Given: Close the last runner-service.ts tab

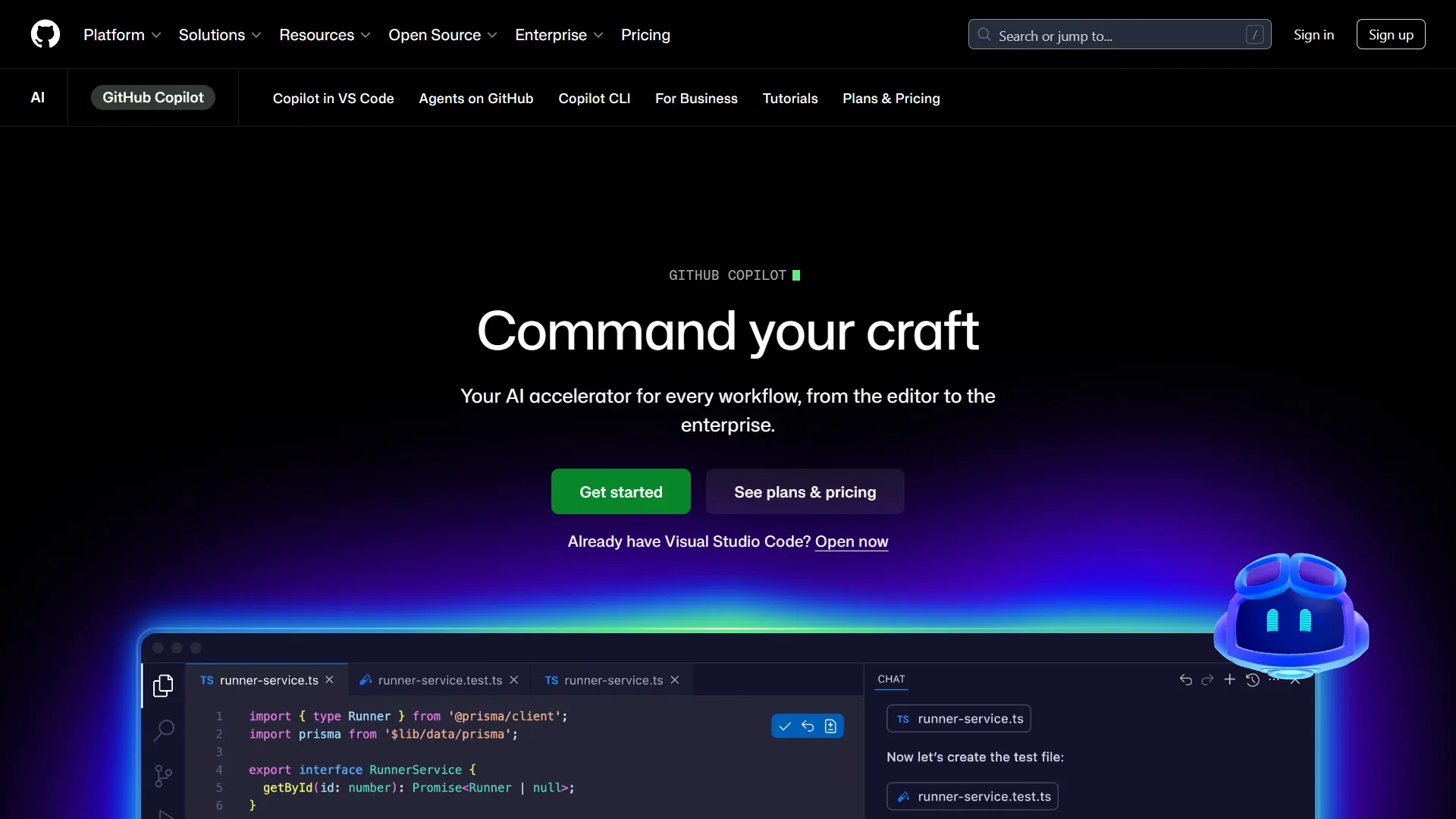Looking at the screenshot, I should coord(675,679).
